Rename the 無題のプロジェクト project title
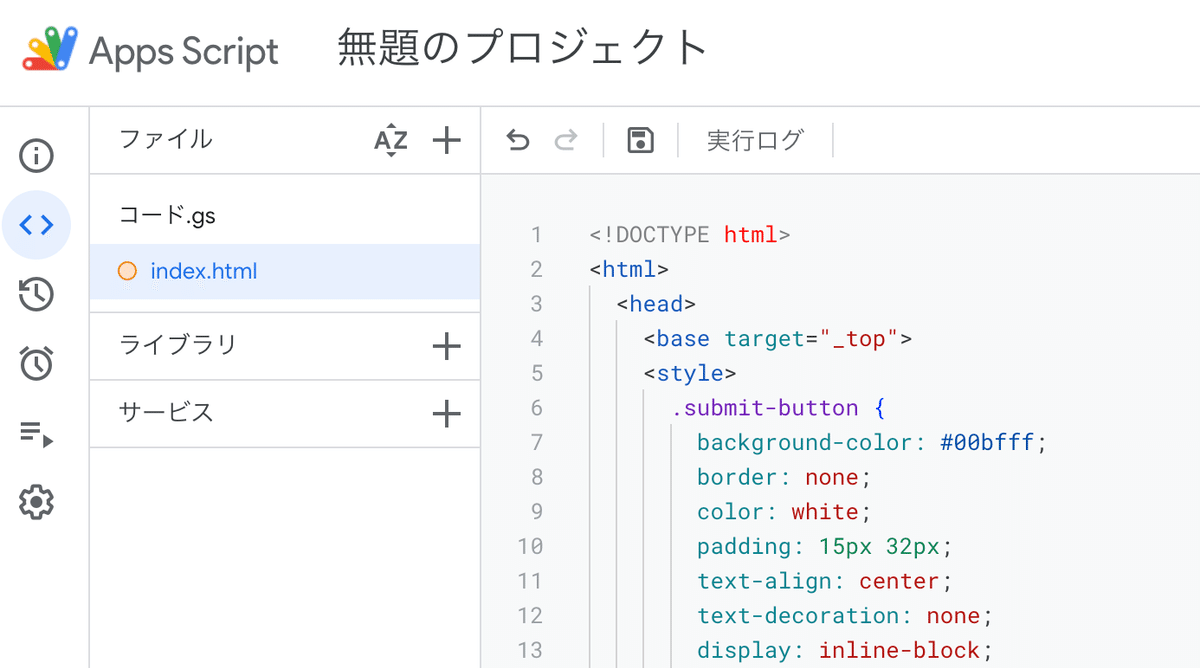Screen dimensions: 1200x668 pyautogui.click(x=523, y=49)
